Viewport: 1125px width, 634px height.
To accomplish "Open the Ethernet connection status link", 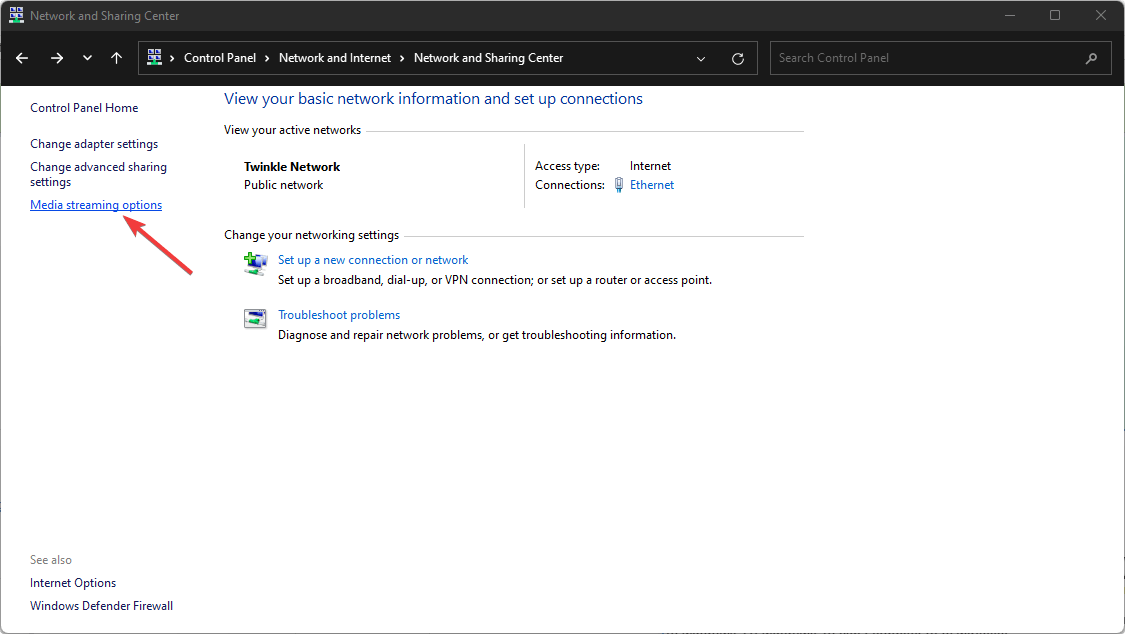I will coord(652,185).
